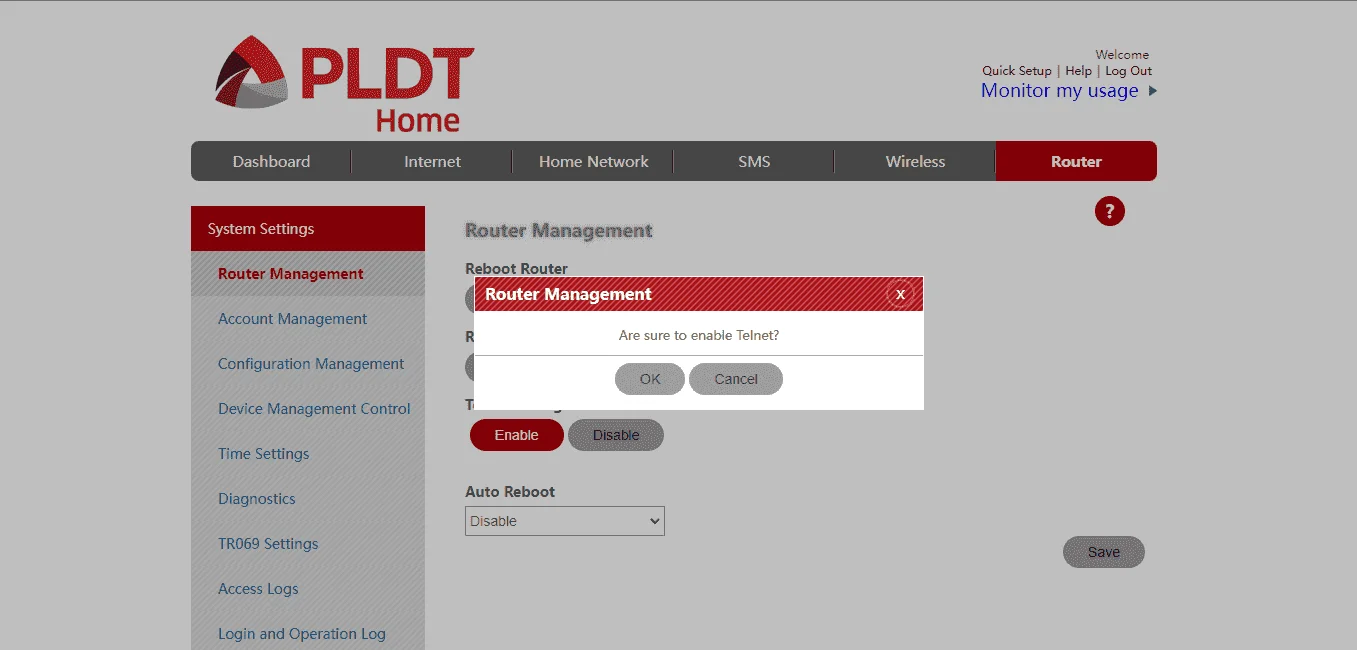This screenshot has height=650, width=1357.
Task: Click the PLDT Home logo
Action: click(x=344, y=85)
